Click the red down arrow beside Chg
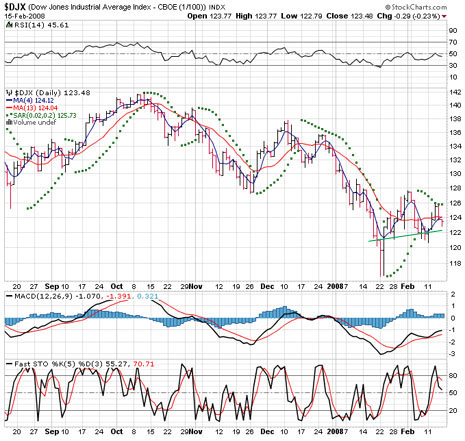The width and height of the screenshot is (465, 441). point(444,16)
